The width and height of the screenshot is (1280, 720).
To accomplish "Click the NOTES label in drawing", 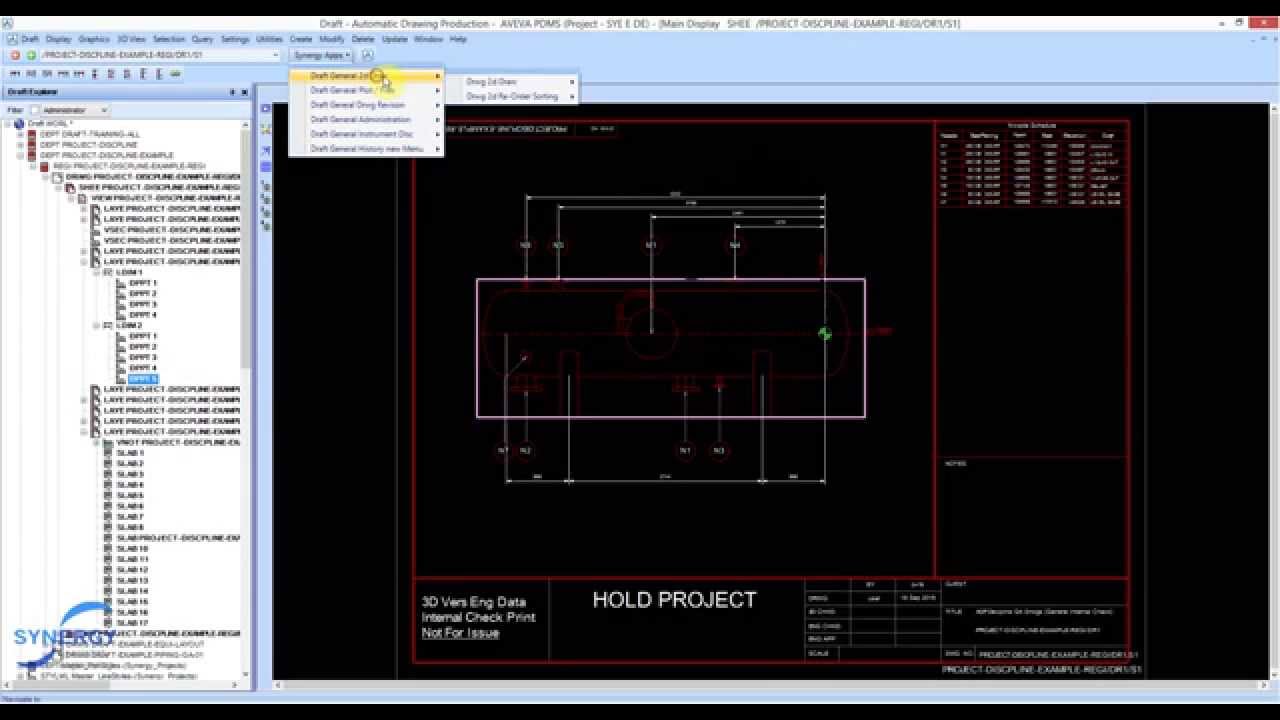I will 955,464.
